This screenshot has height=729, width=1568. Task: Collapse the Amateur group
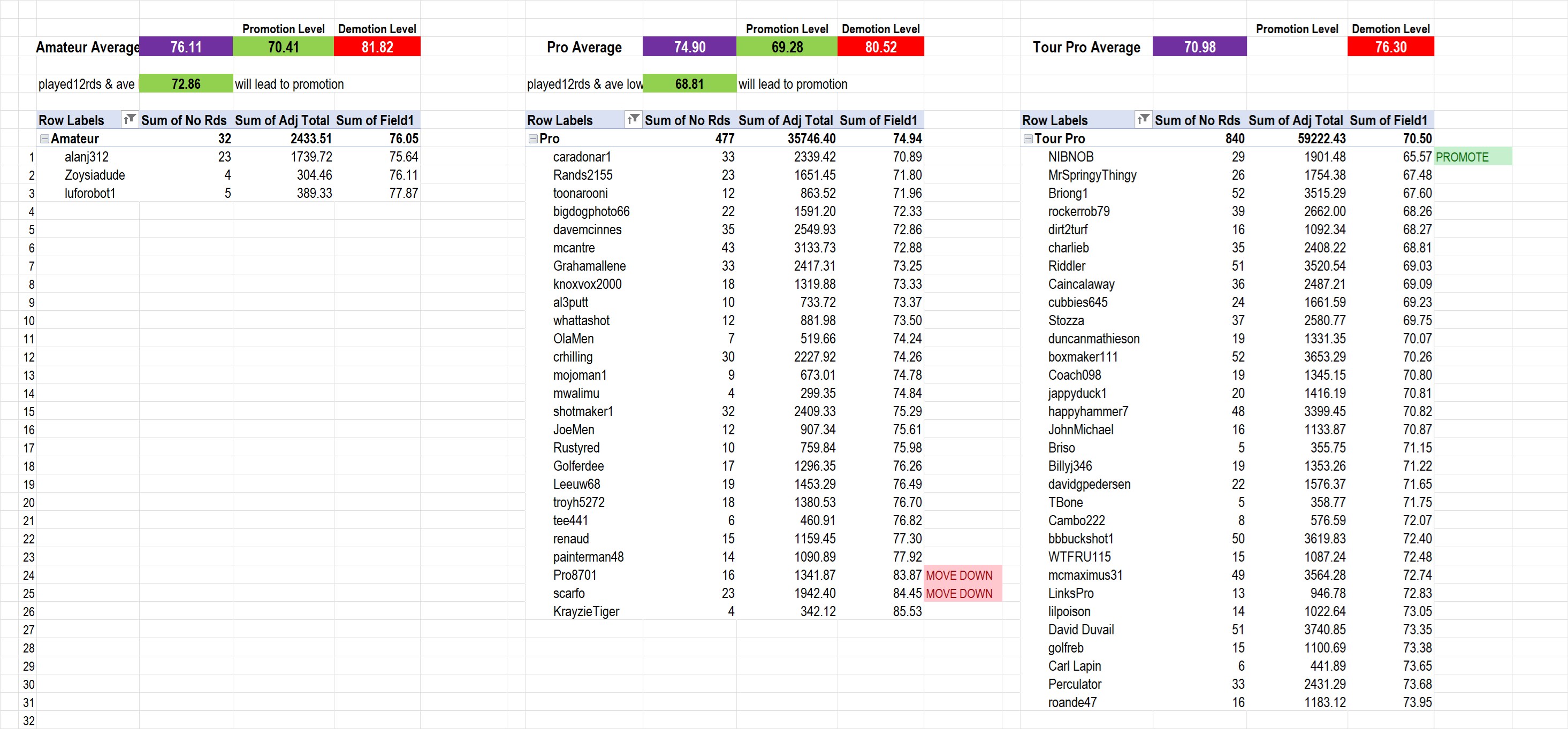click(44, 139)
